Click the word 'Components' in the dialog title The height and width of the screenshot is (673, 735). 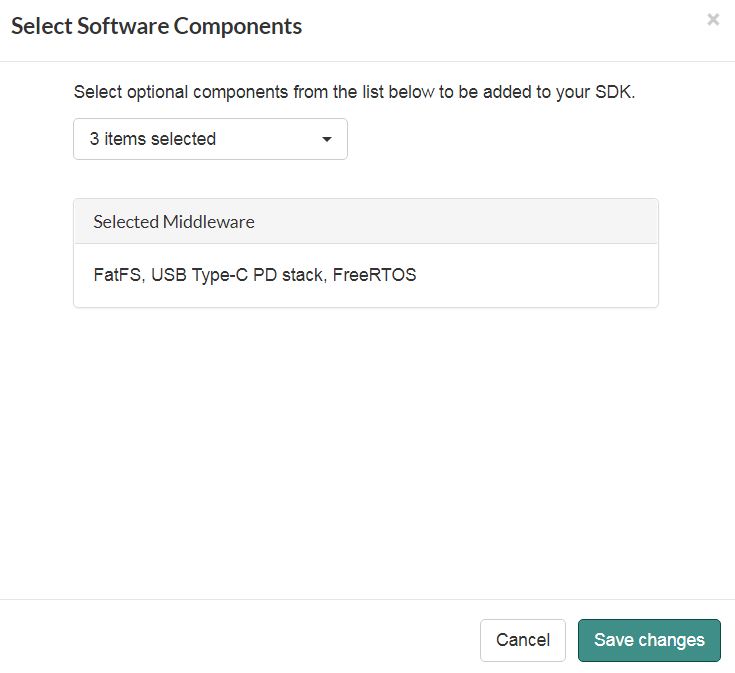click(238, 27)
